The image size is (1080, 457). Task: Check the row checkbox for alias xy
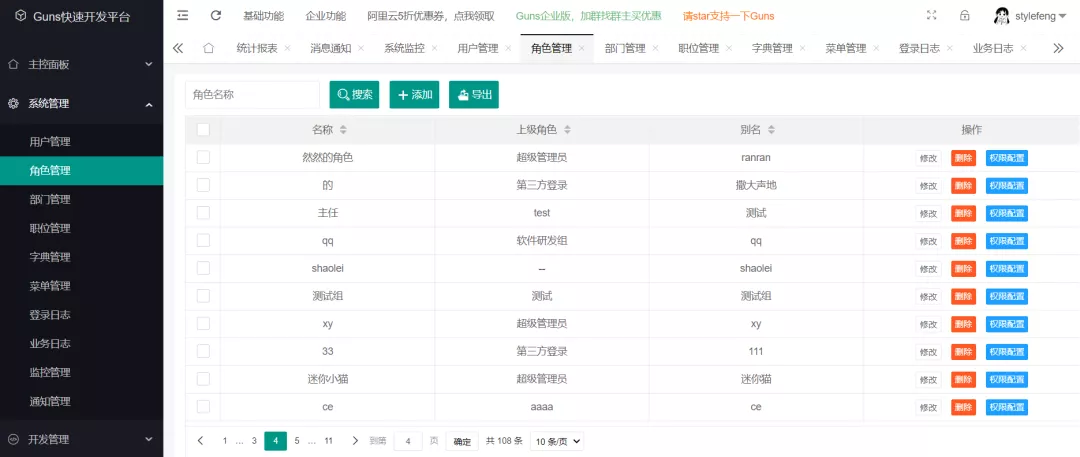[x=203, y=323]
